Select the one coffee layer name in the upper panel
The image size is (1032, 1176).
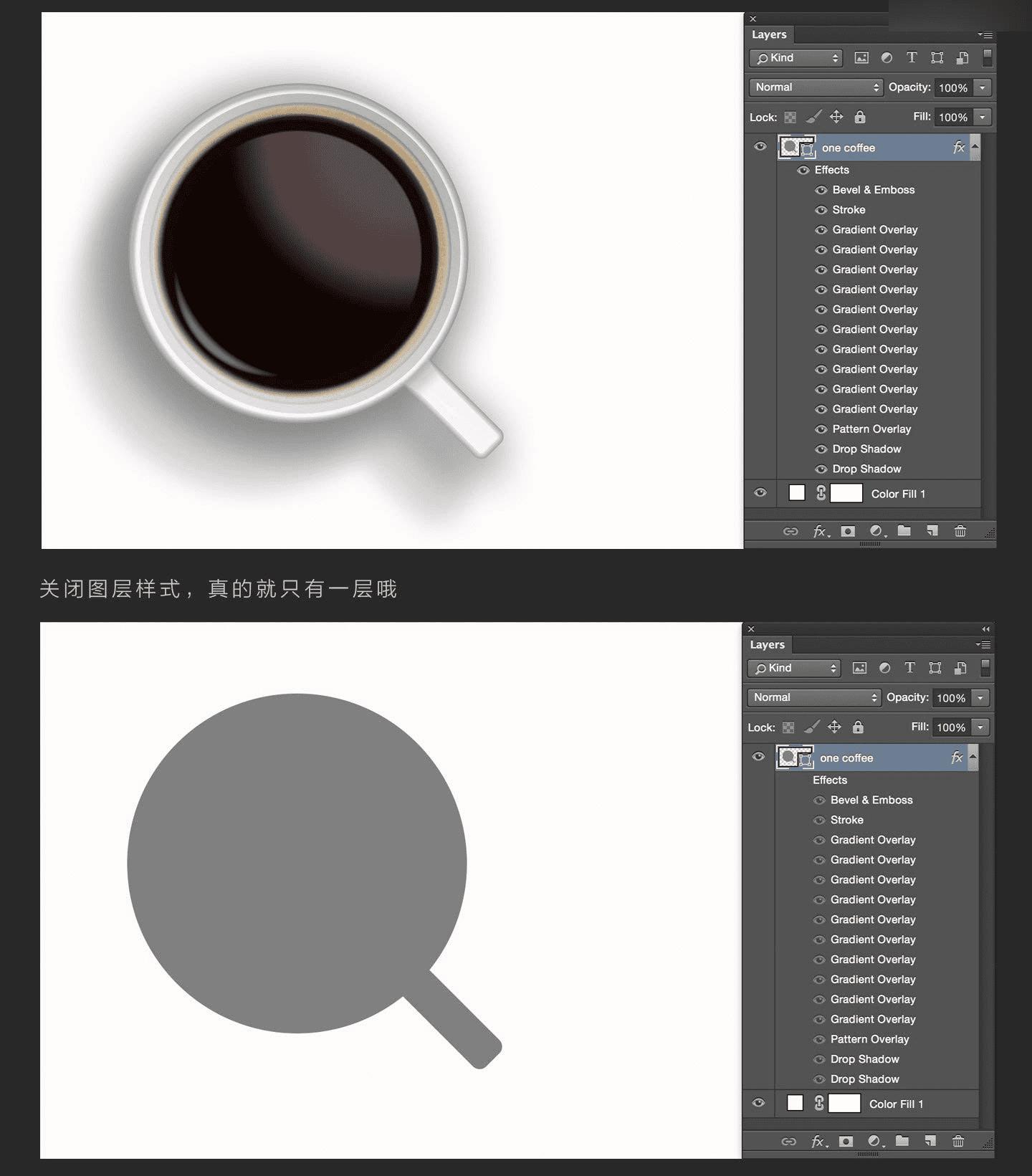pyautogui.click(x=849, y=148)
